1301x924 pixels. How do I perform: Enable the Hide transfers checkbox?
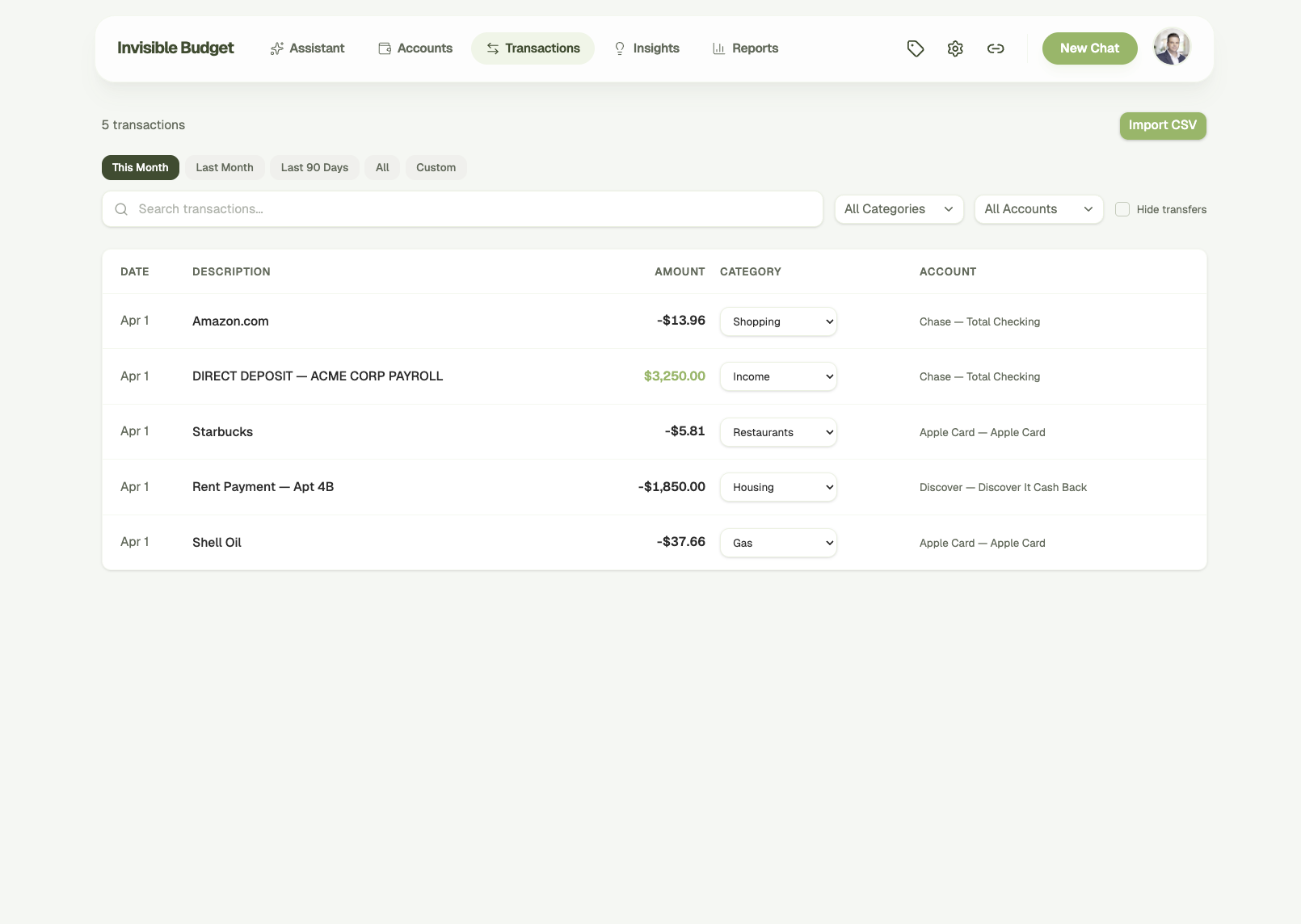[1122, 208]
